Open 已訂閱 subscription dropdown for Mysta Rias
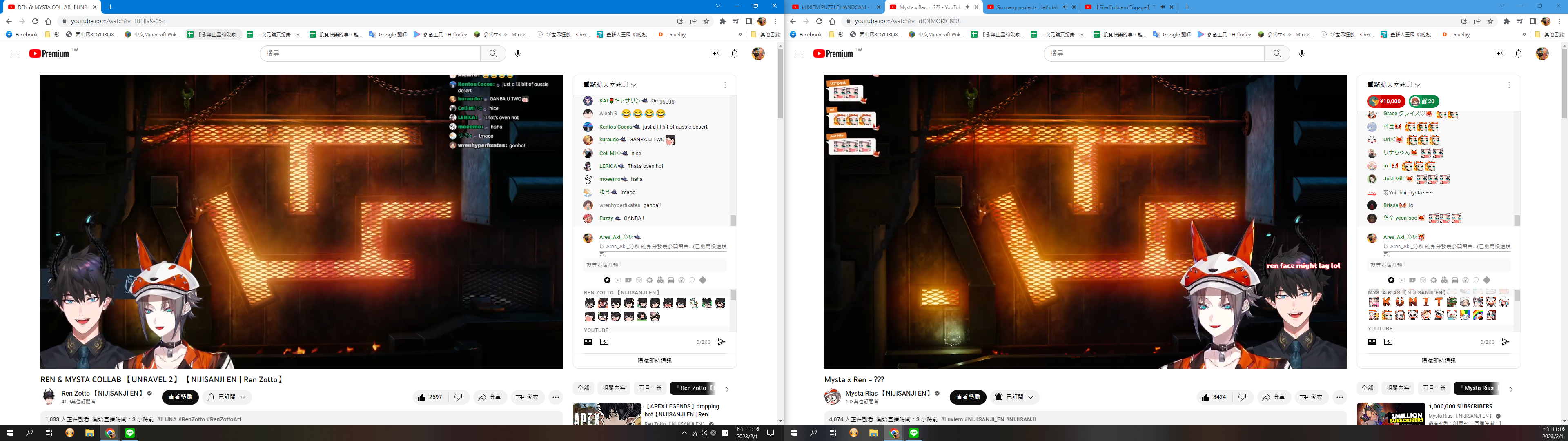Screen dimensions: 1568x441 tap(1014, 397)
